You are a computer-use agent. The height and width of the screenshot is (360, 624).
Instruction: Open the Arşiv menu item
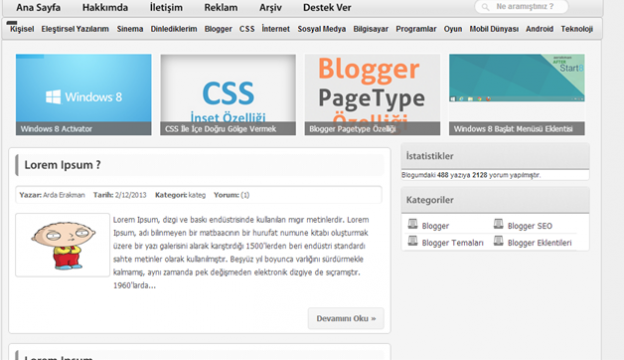[270, 8]
